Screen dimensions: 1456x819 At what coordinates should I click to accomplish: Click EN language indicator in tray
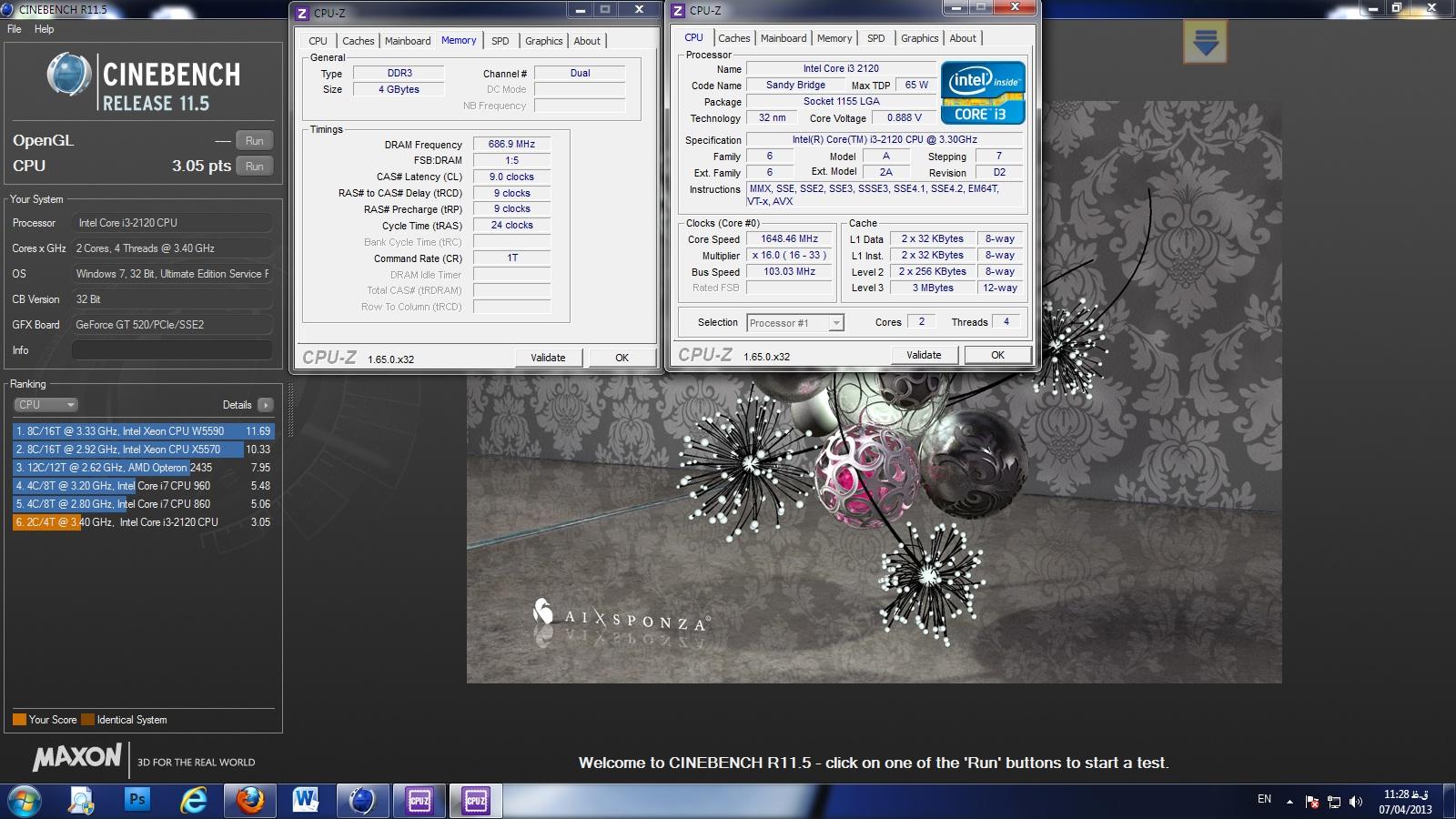[1264, 799]
